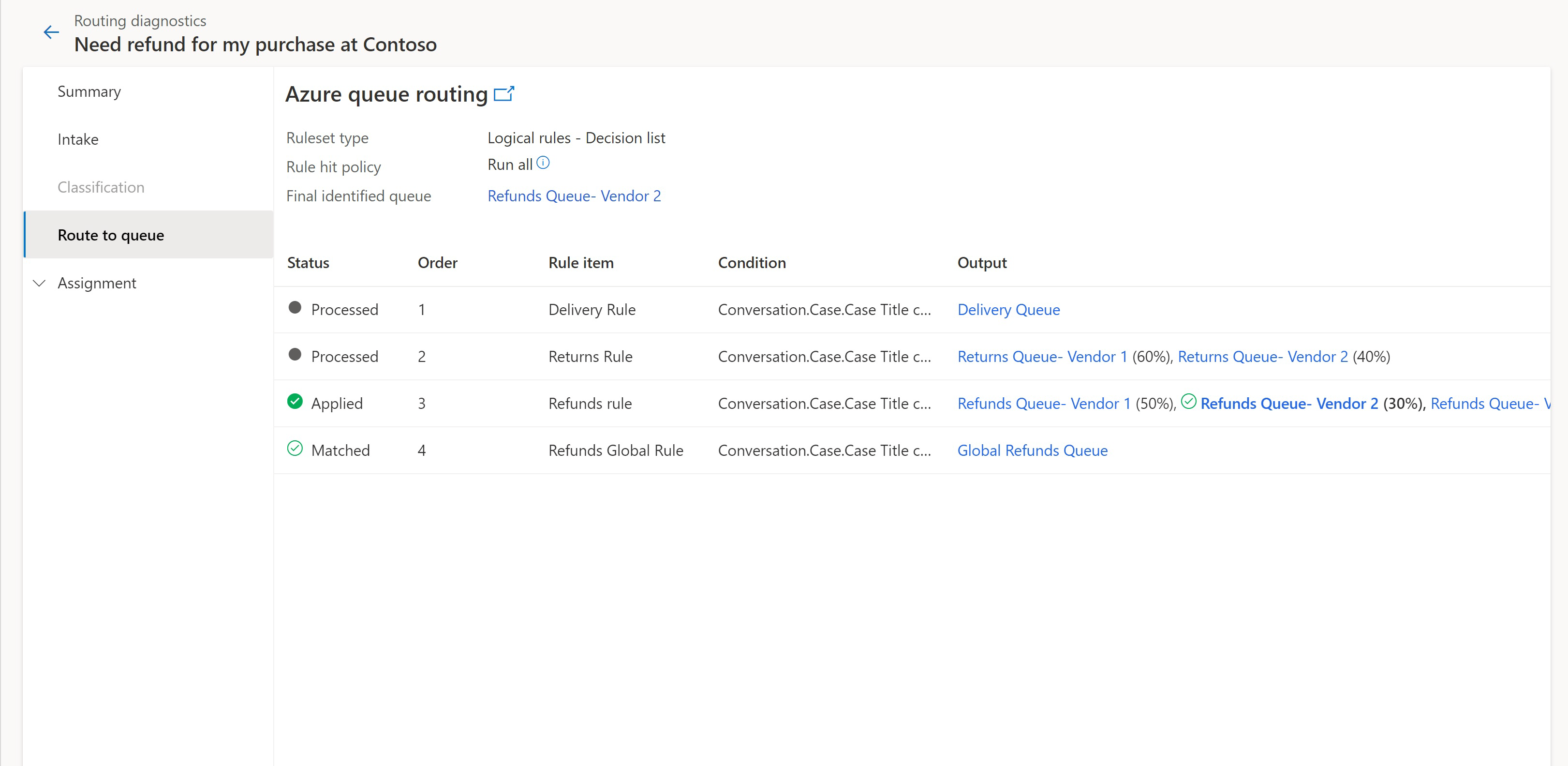Open the Global Refunds Queue link
Image resolution: width=1568 pixels, height=766 pixels.
click(x=1033, y=450)
